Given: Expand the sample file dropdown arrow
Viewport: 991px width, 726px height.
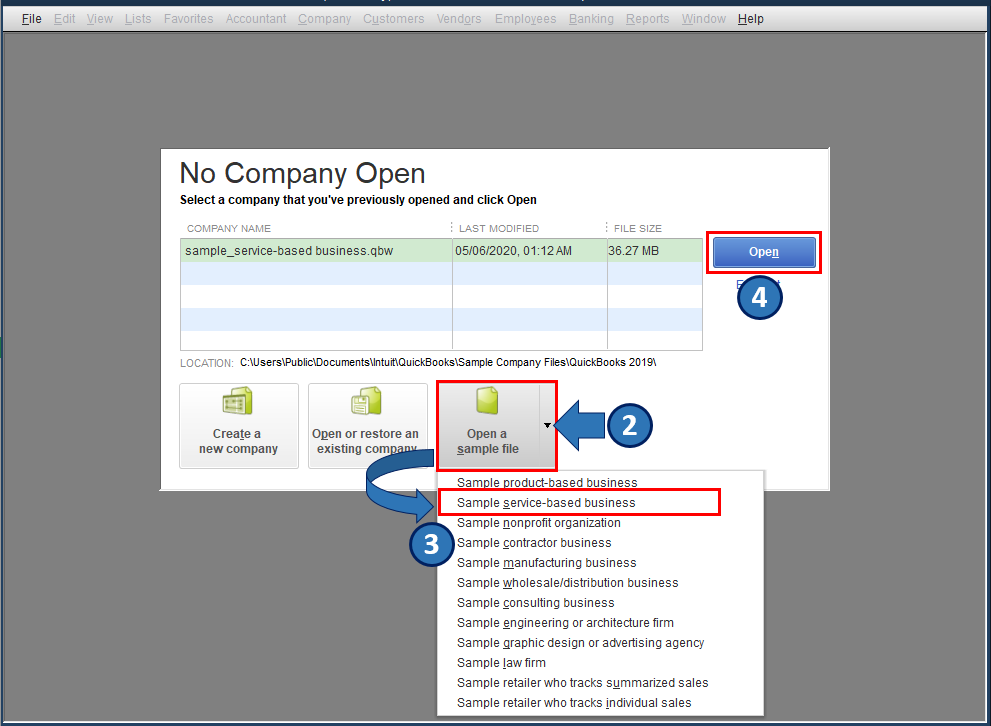Looking at the screenshot, I should pyautogui.click(x=547, y=425).
